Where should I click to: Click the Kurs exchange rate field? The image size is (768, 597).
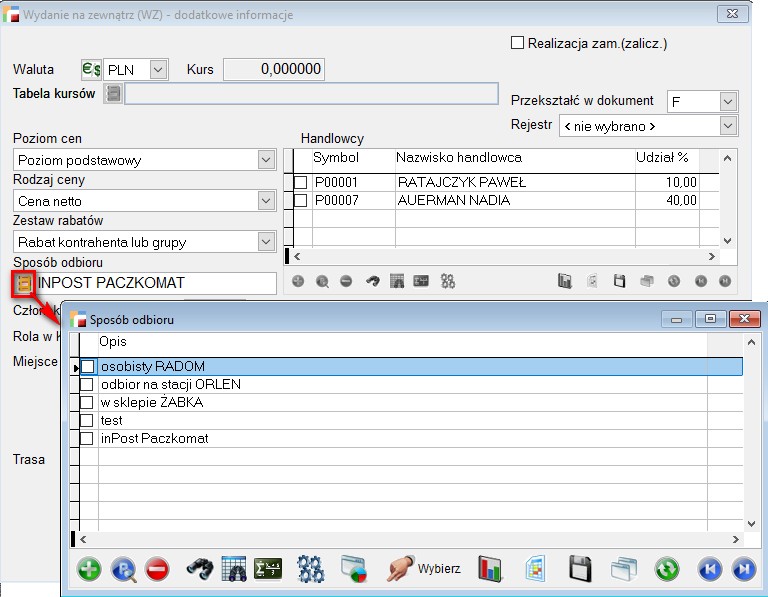click(x=273, y=69)
